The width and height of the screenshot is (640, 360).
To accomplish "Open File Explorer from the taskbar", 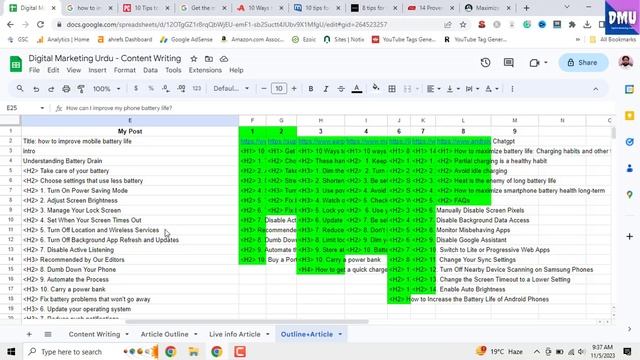I will tap(193, 351).
